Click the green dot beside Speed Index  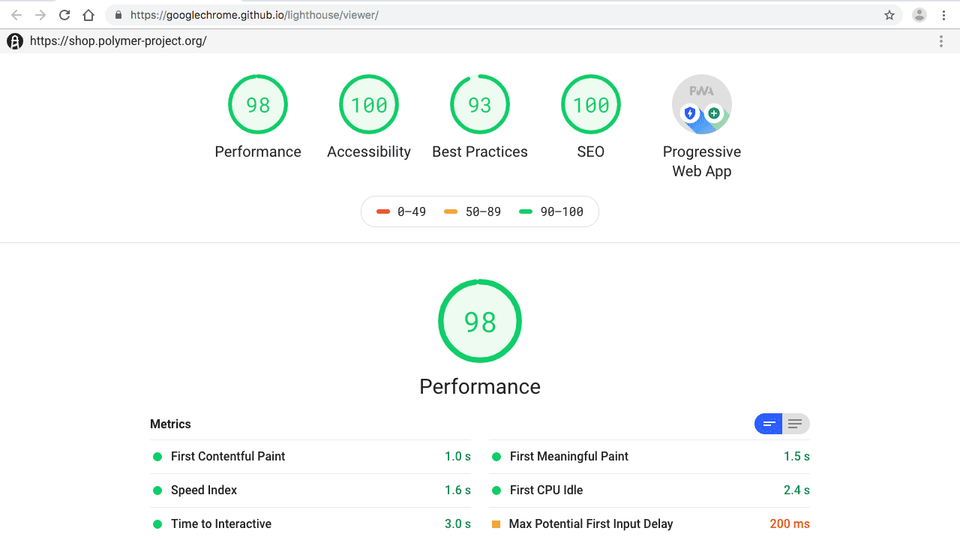pos(157,490)
